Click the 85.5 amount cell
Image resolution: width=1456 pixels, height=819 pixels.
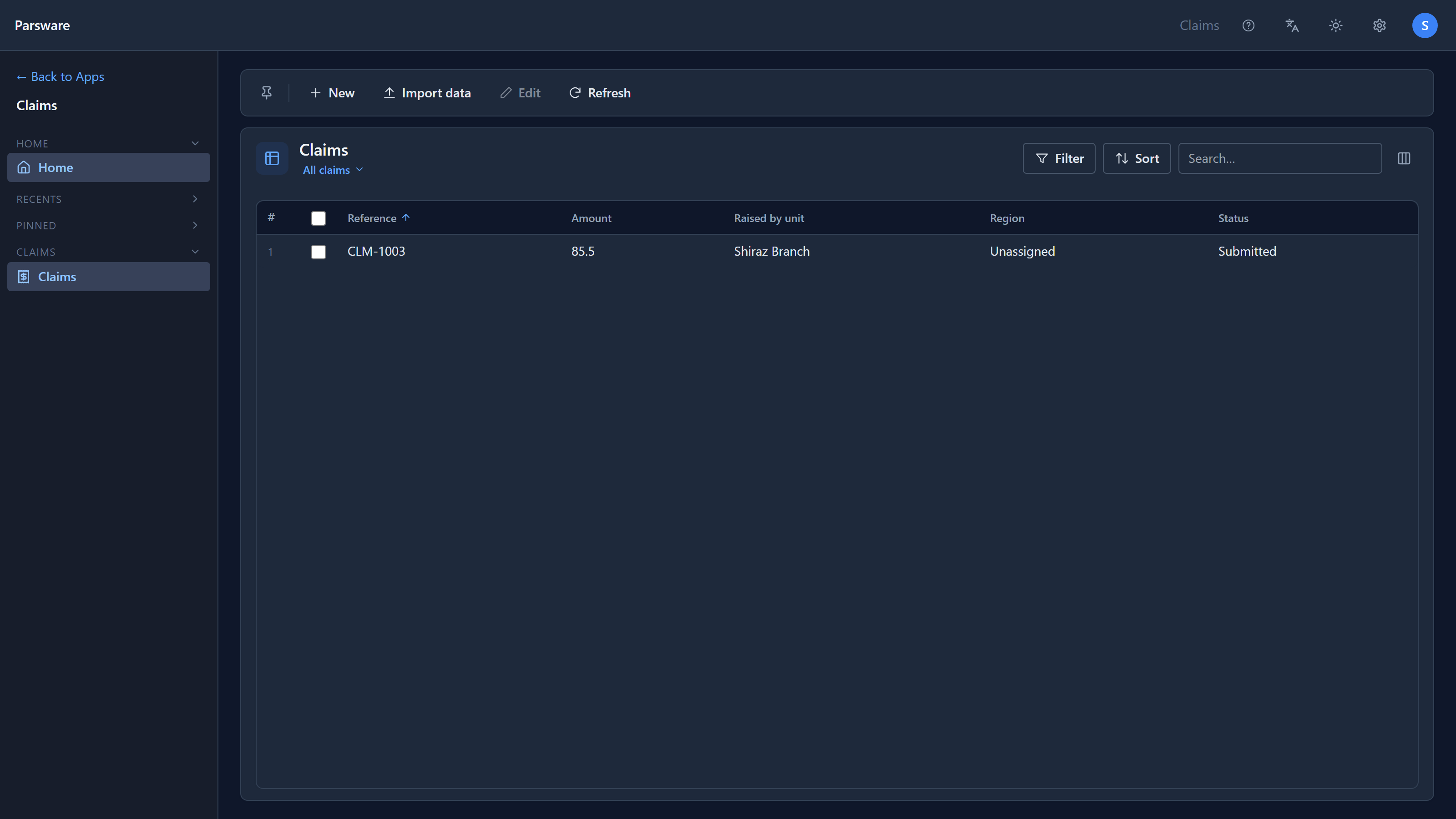(583, 252)
